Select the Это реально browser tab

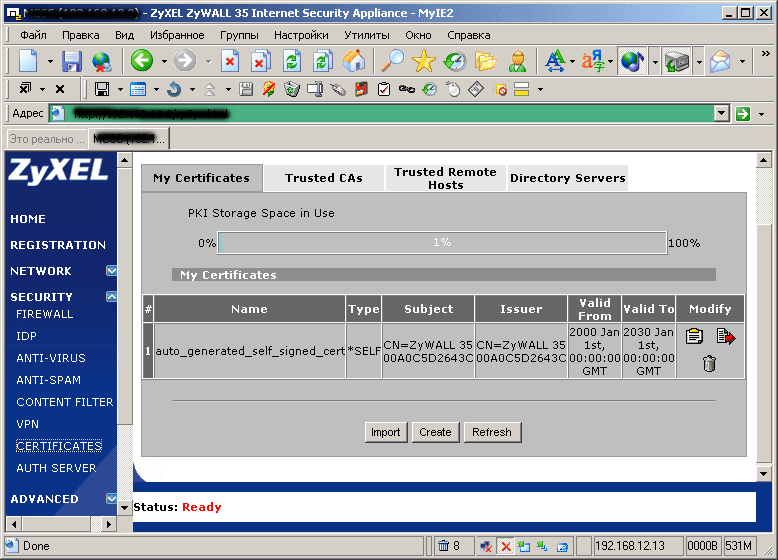click(x=47, y=139)
